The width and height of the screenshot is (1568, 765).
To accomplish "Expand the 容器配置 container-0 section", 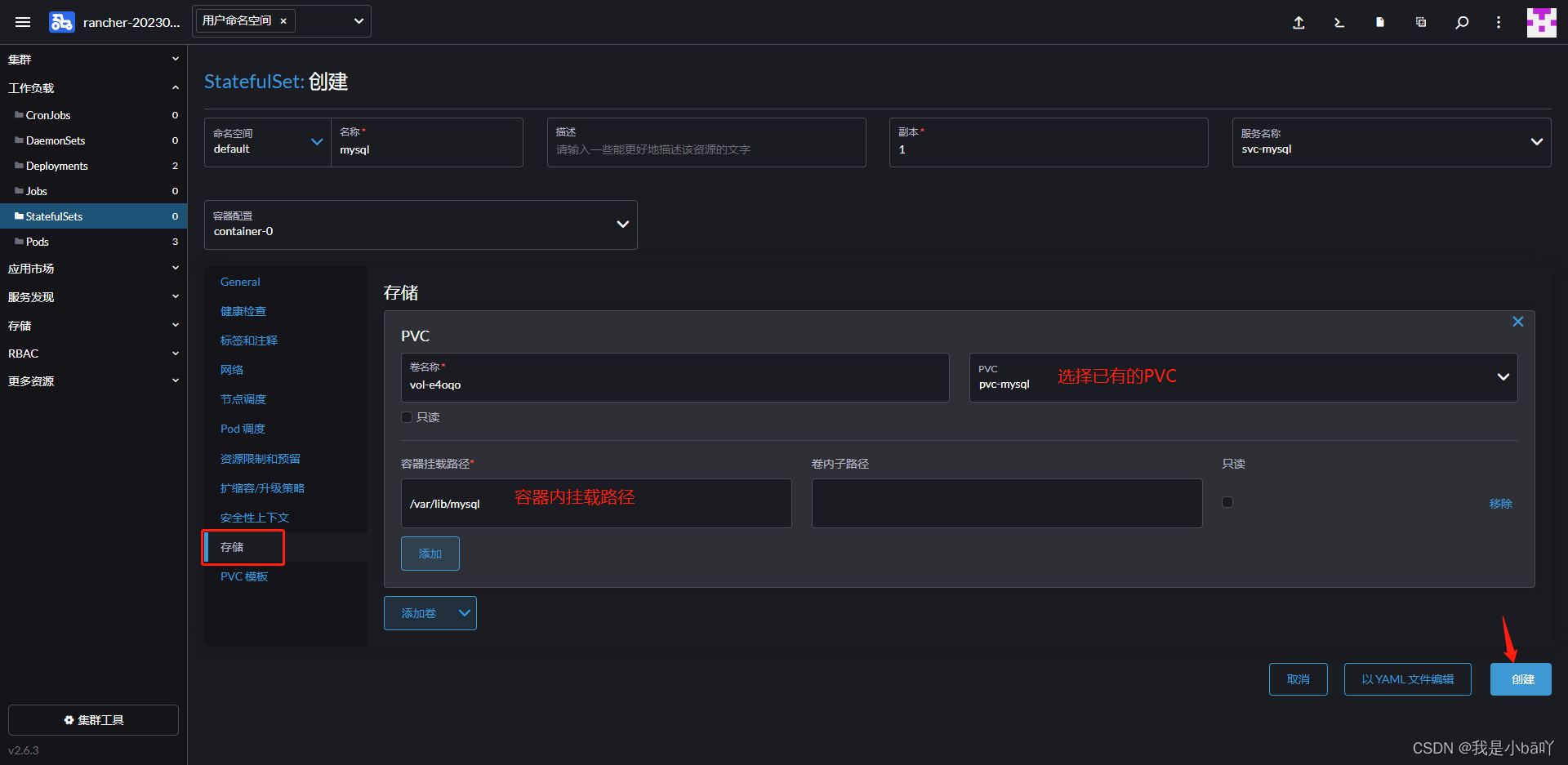I will coord(622,224).
